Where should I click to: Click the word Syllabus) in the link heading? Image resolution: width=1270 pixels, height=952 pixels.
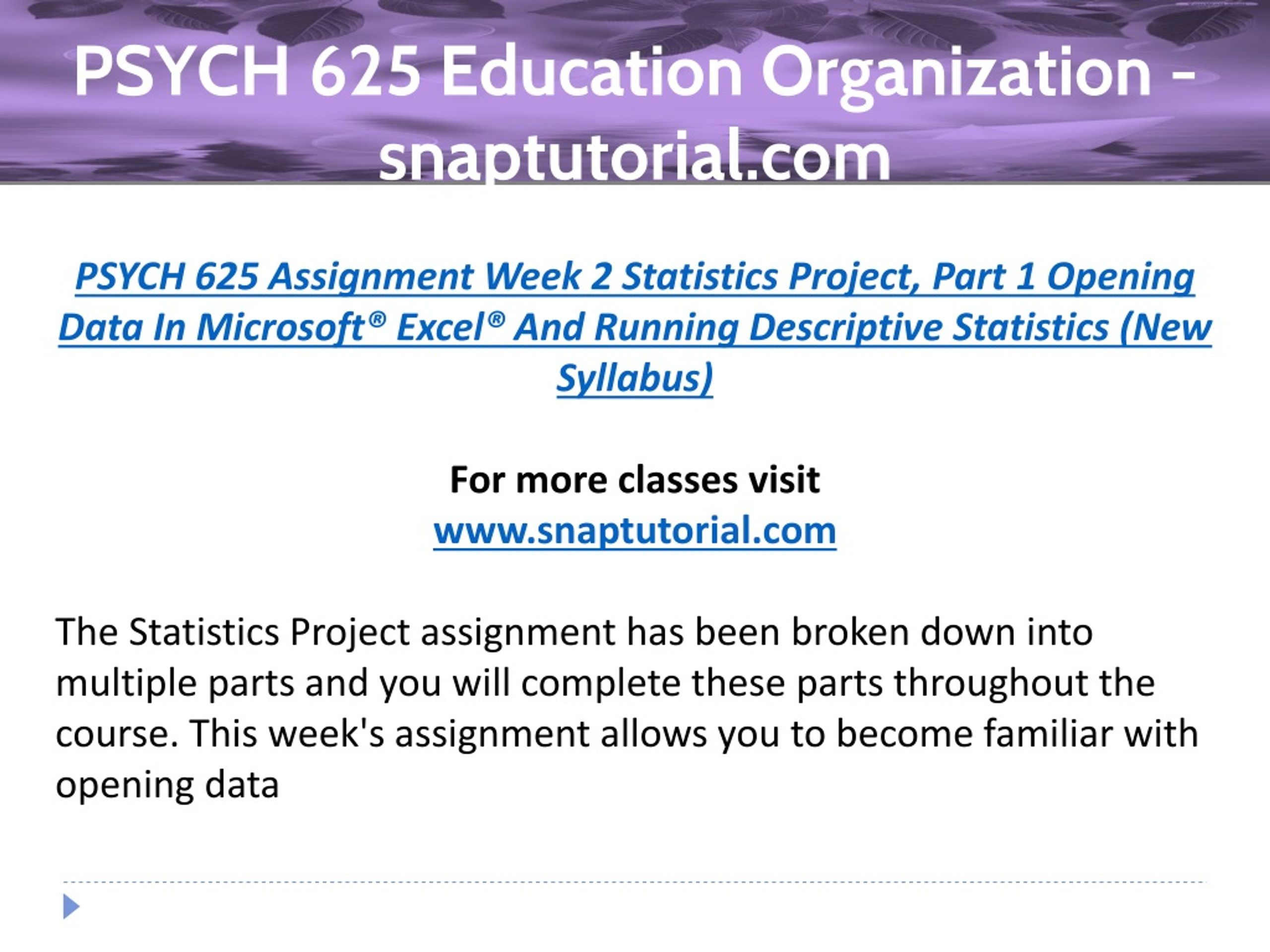(635, 379)
